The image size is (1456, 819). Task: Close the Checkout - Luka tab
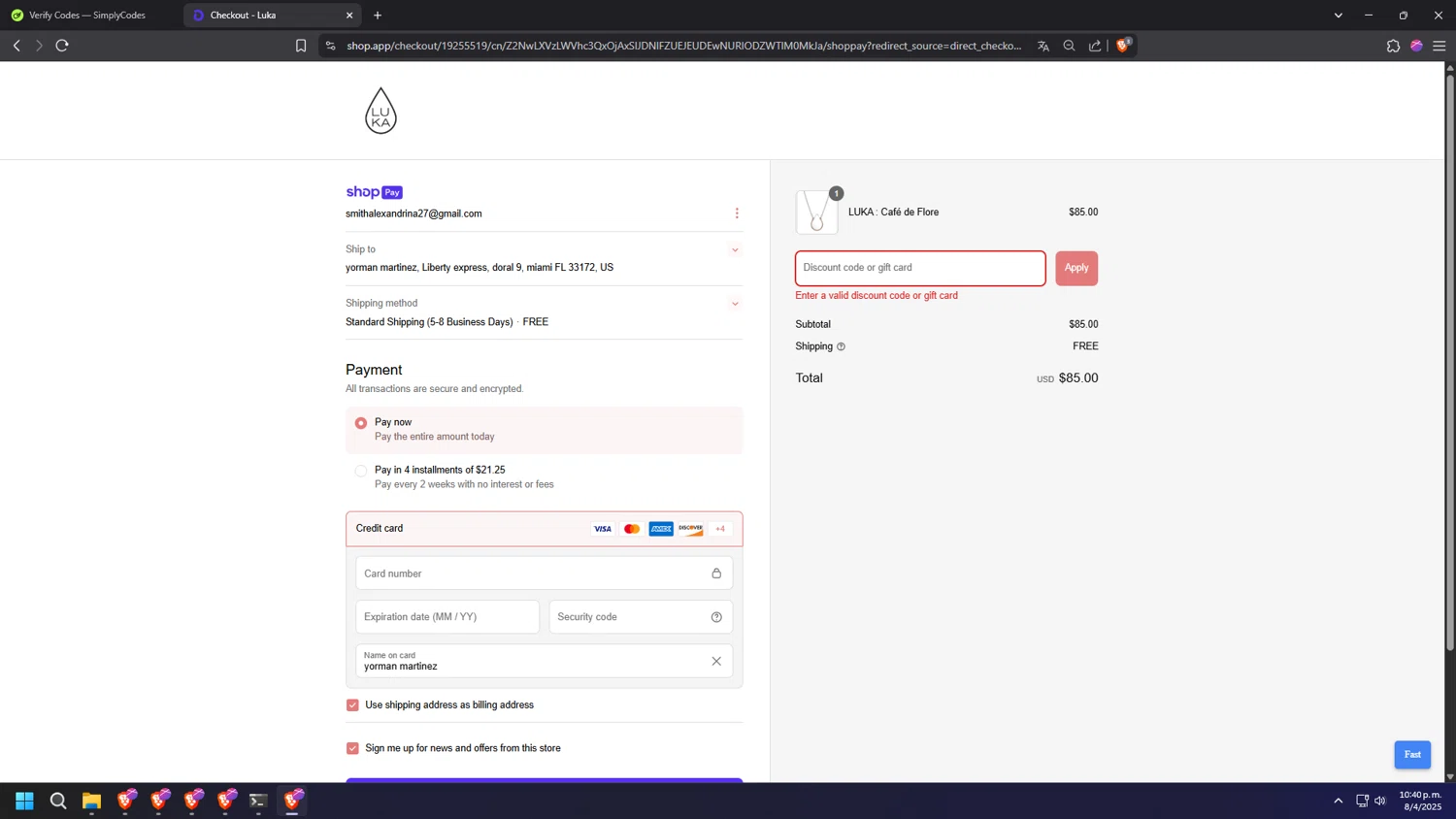pos(349,16)
